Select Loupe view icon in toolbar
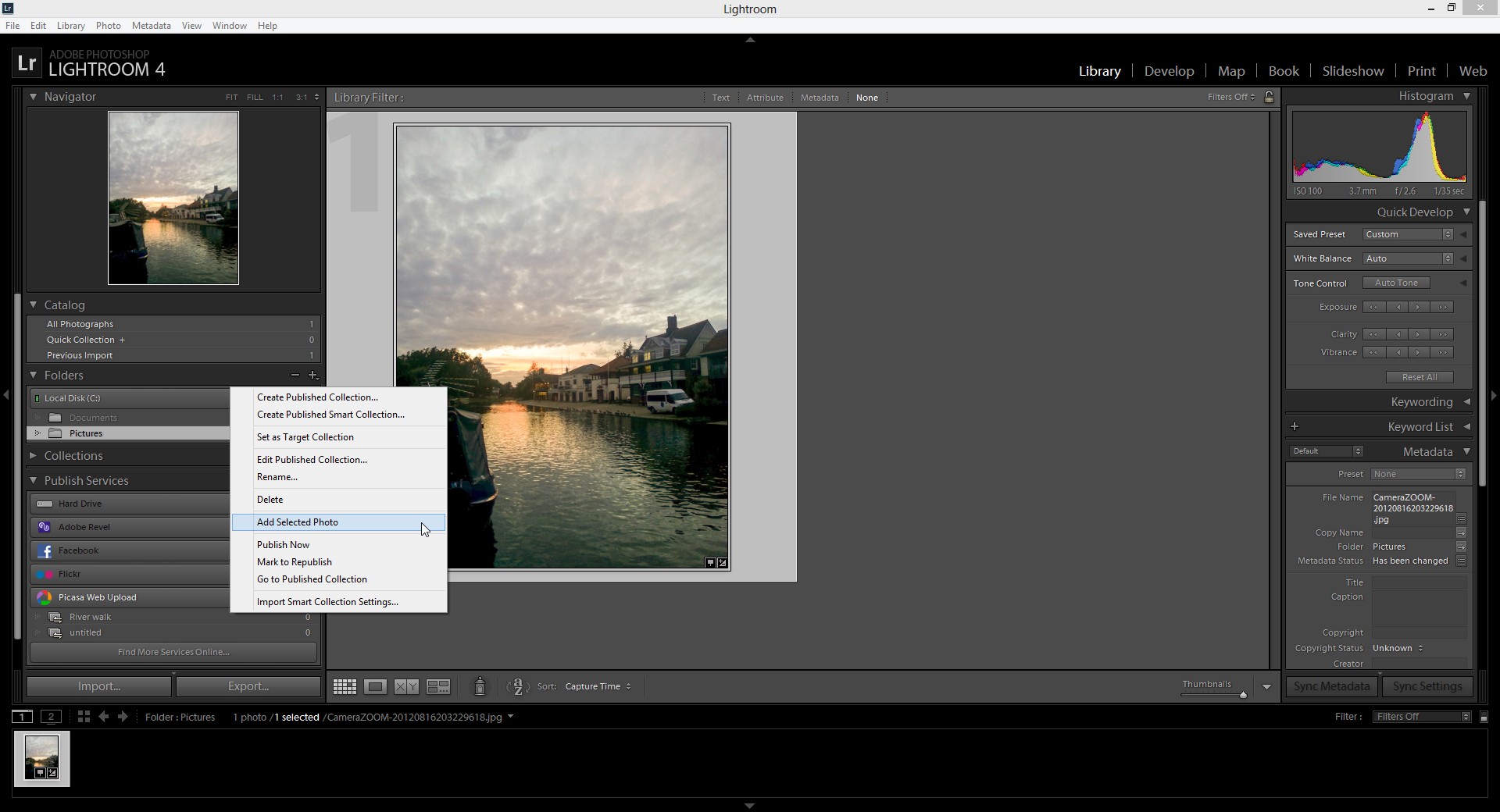 point(375,687)
